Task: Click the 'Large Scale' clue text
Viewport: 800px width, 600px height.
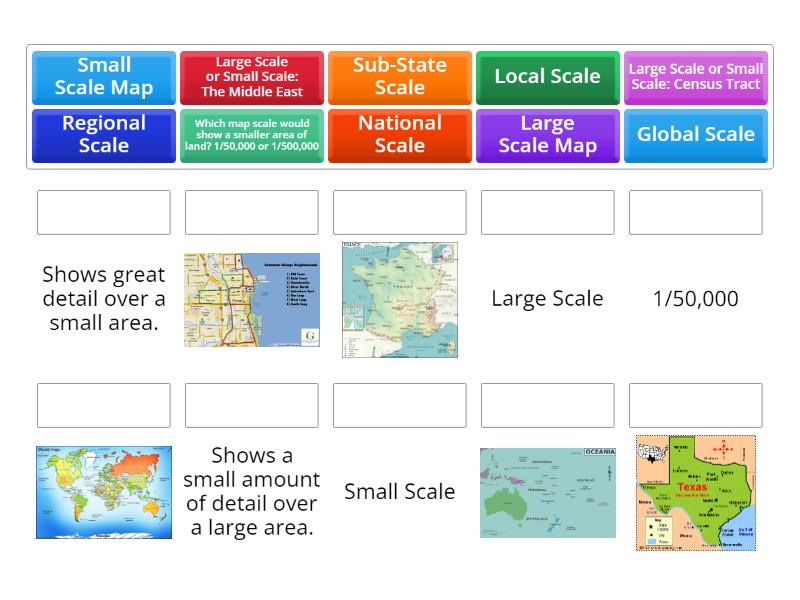Action: tap(547, 299)
